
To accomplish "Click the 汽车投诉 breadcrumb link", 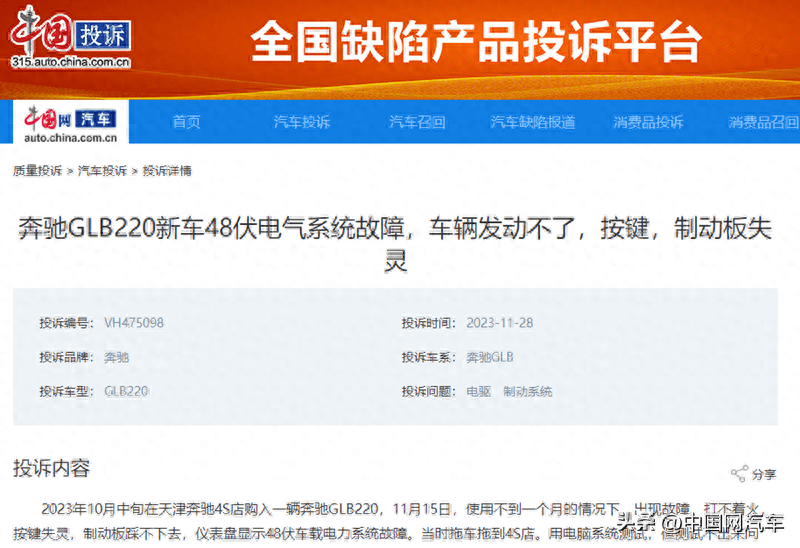I will coord(103,171).
